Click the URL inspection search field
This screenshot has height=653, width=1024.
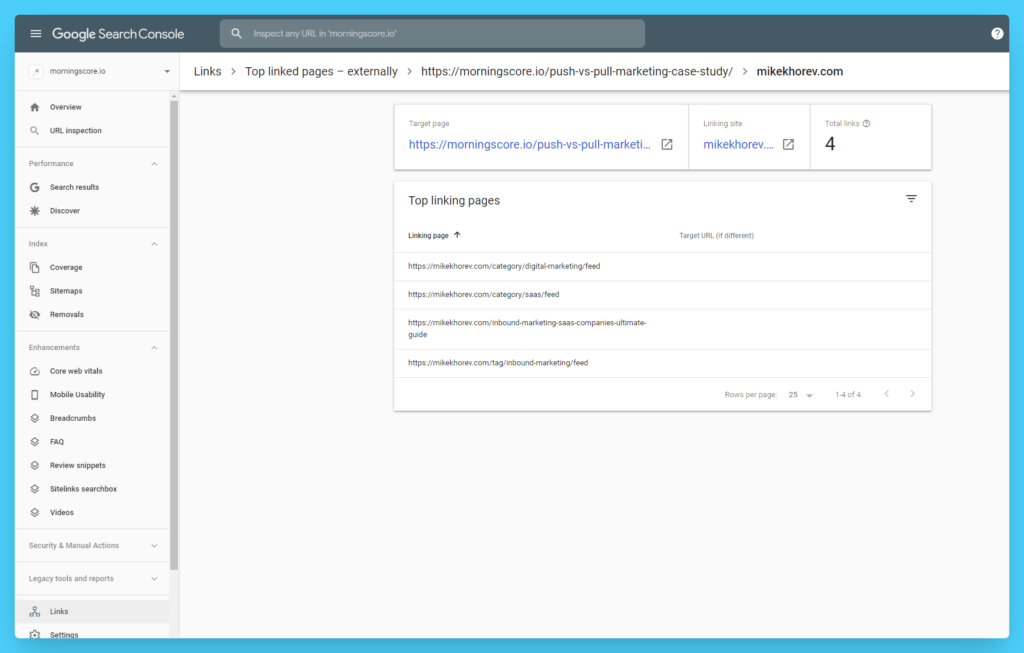430,33
